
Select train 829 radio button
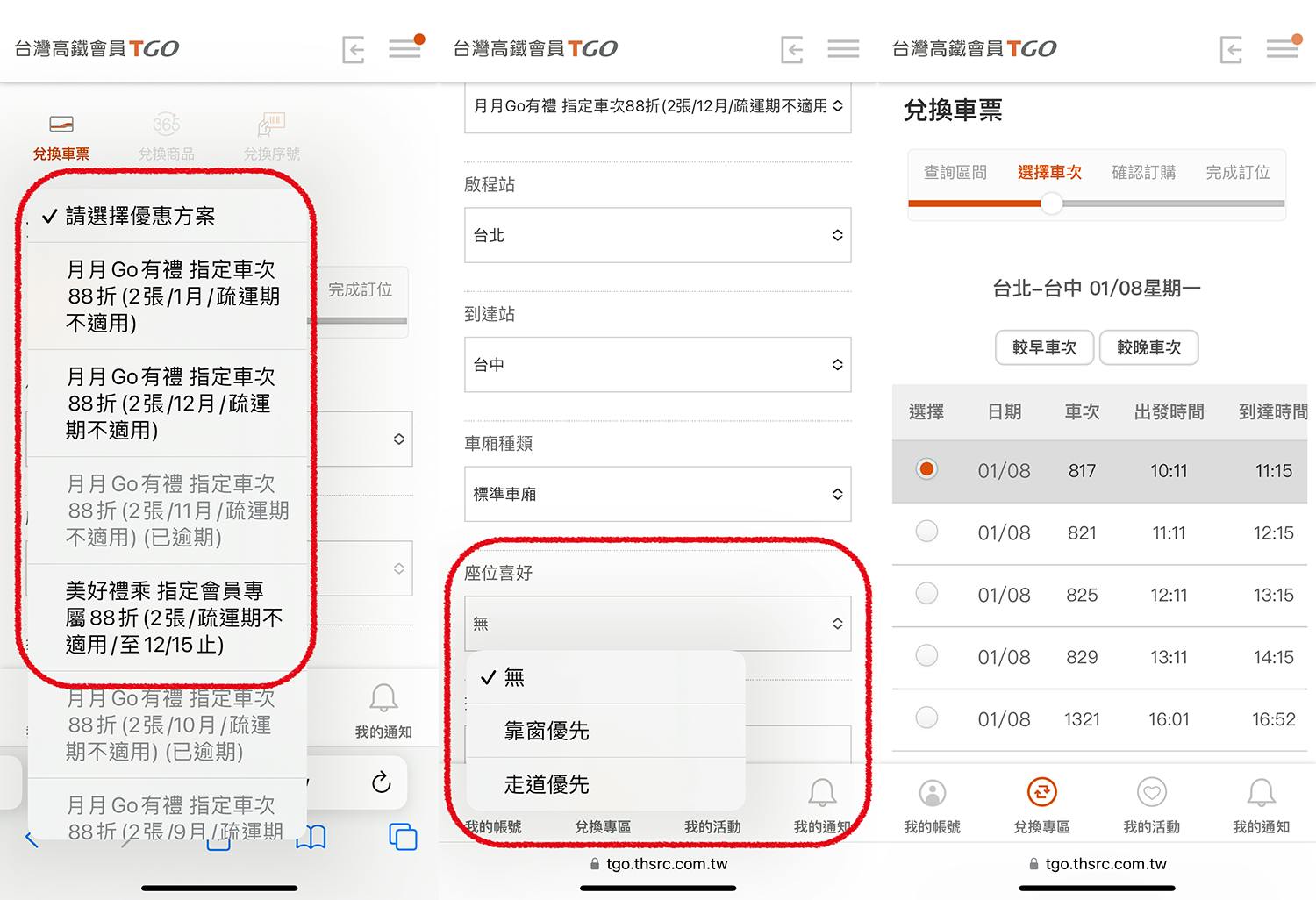point(926,656)
